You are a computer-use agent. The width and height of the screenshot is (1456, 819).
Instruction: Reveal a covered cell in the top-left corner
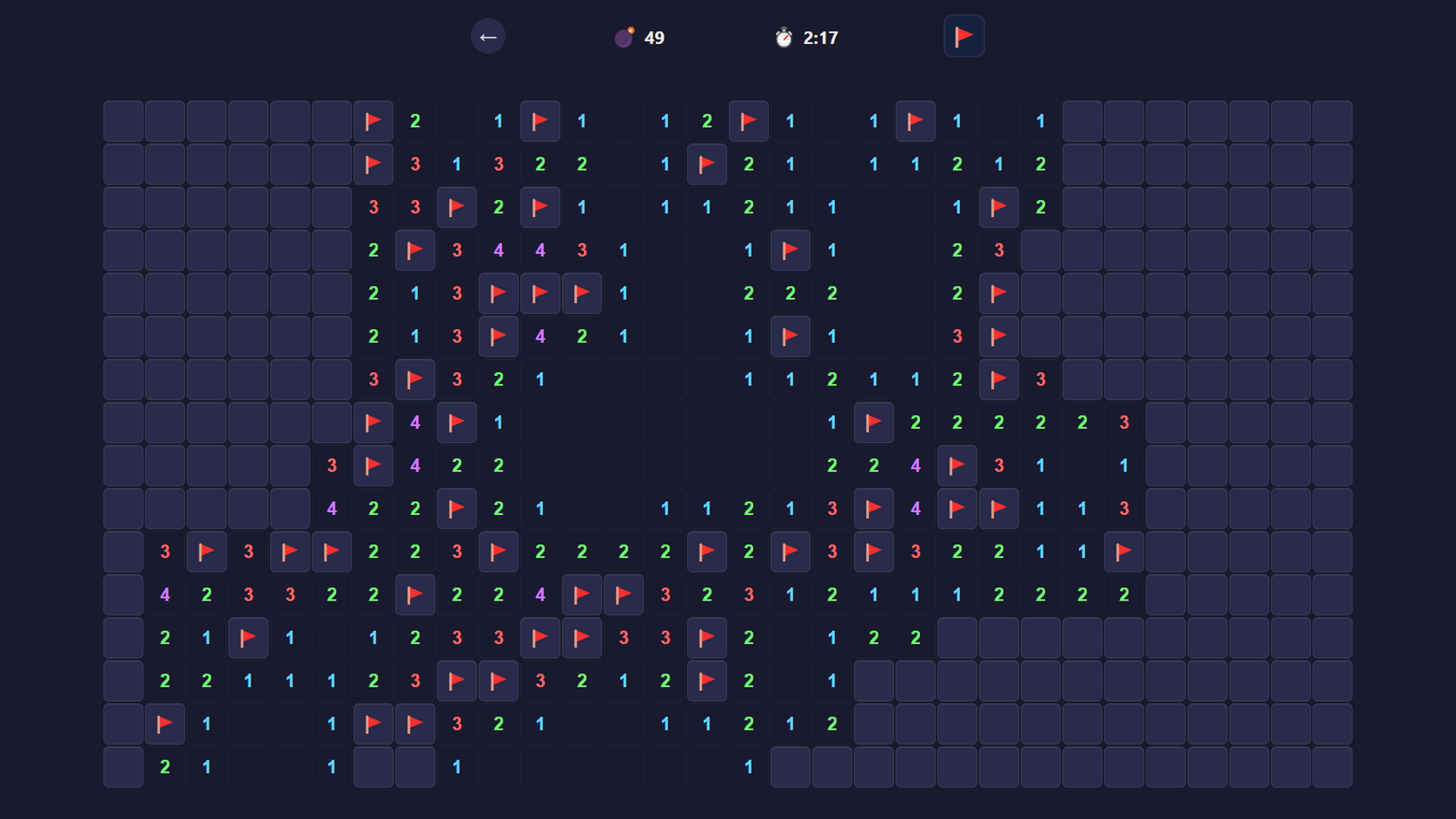click(x=123, y=121)
